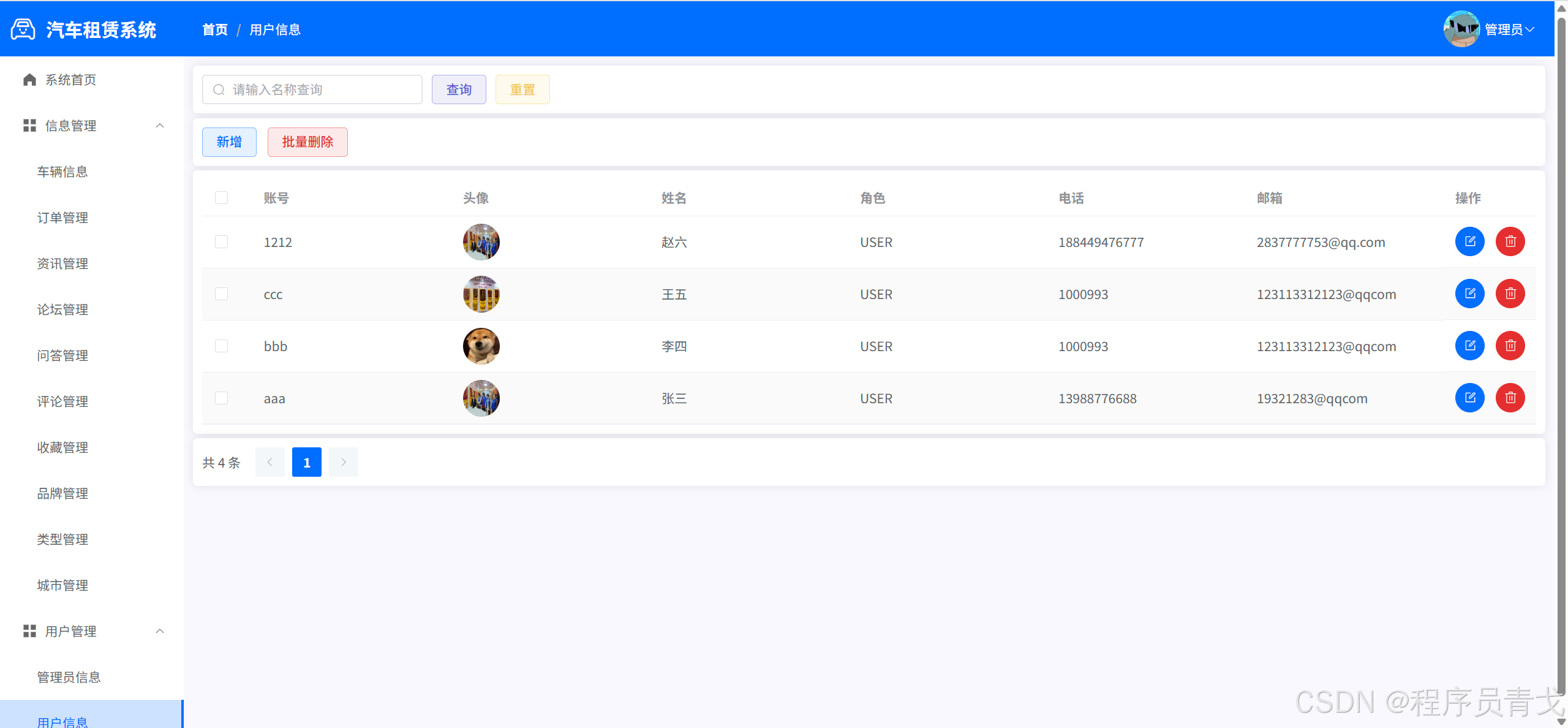The height and width of the screenshot is (728, 1568).
Task: Check the checkbox for account ccc
Action: 221,294
